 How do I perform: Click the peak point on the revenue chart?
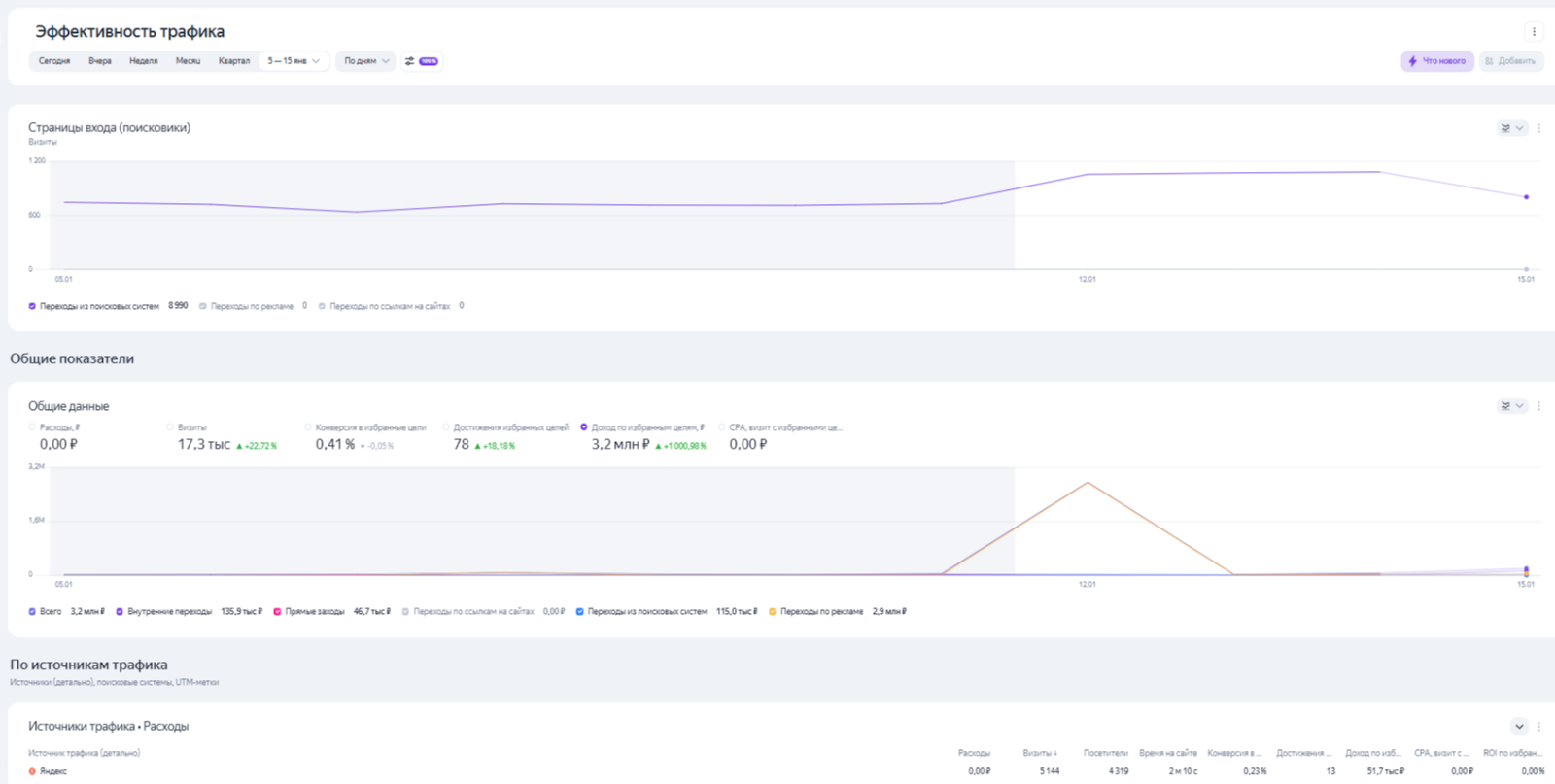[x=1088, y=483]
